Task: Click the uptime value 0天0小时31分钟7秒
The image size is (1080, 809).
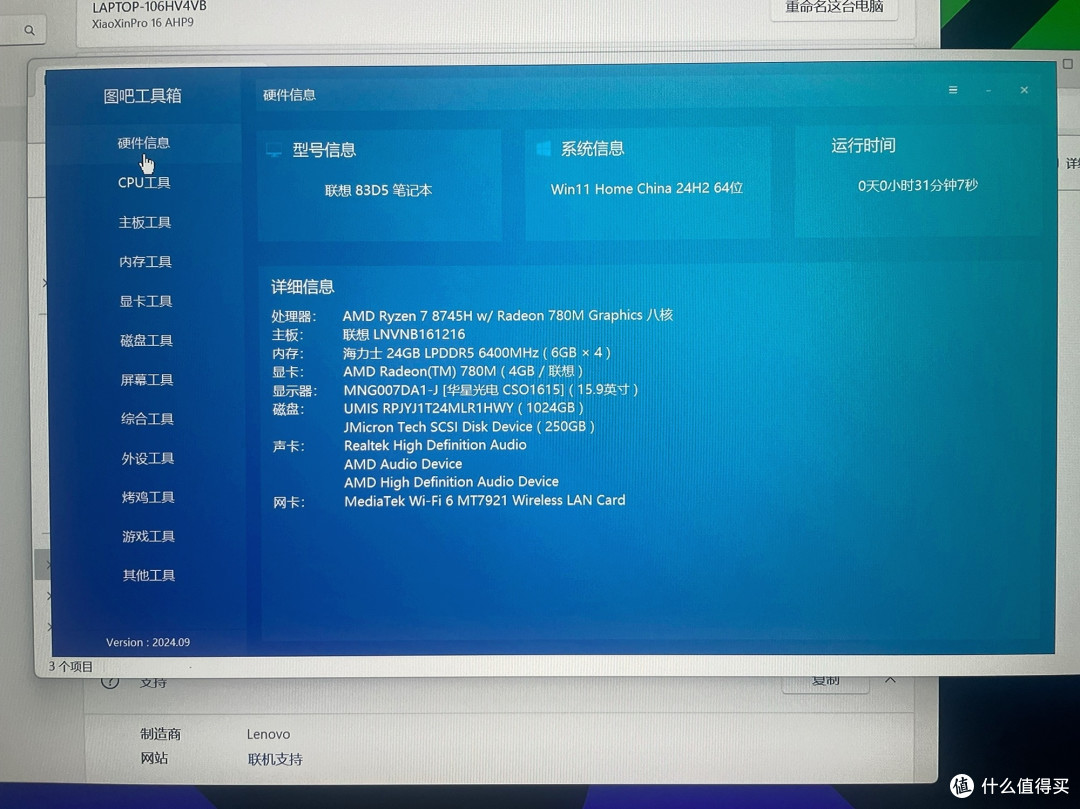Action: (x=917, y=185)
